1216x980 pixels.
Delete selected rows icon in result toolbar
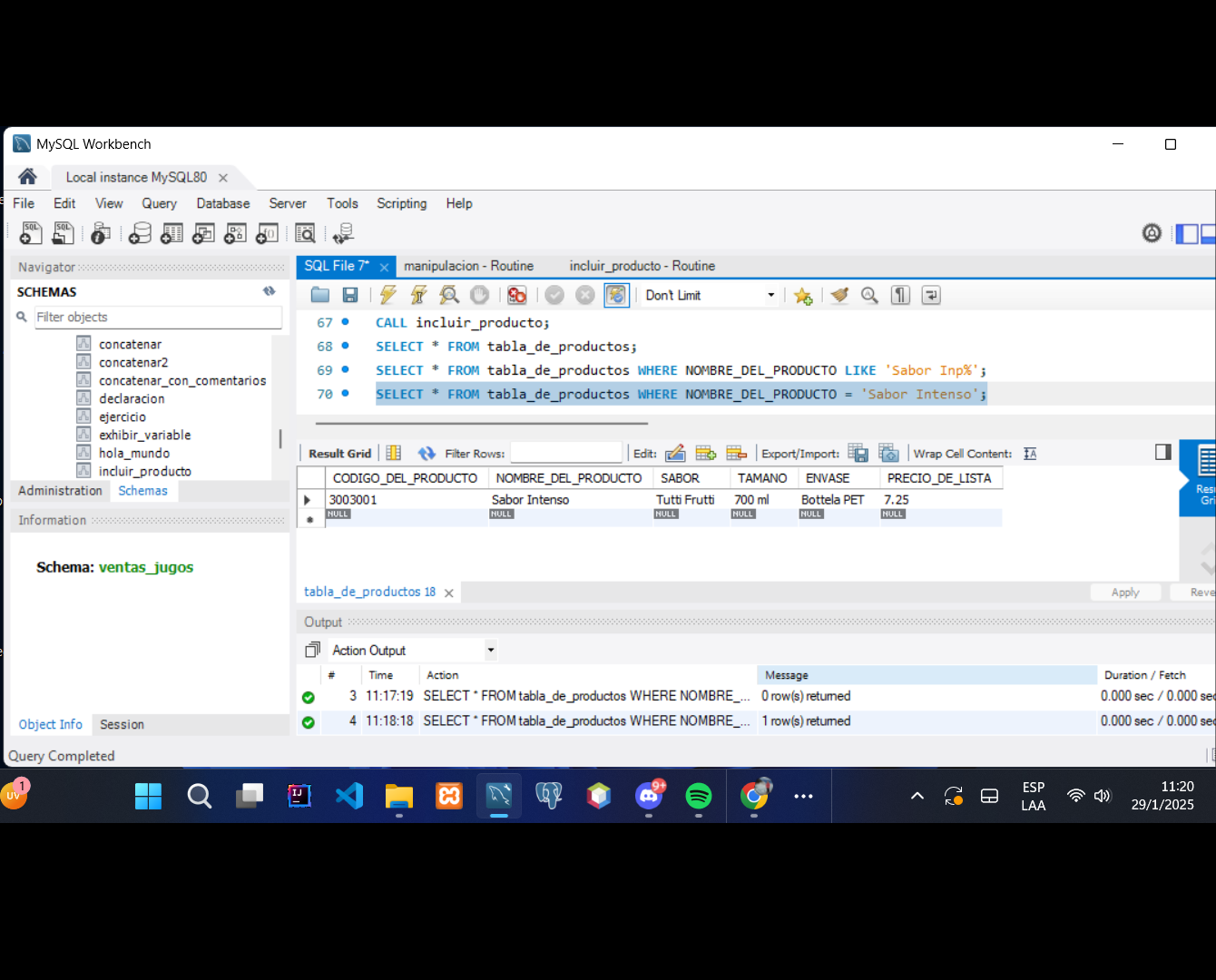pos(737,454)
